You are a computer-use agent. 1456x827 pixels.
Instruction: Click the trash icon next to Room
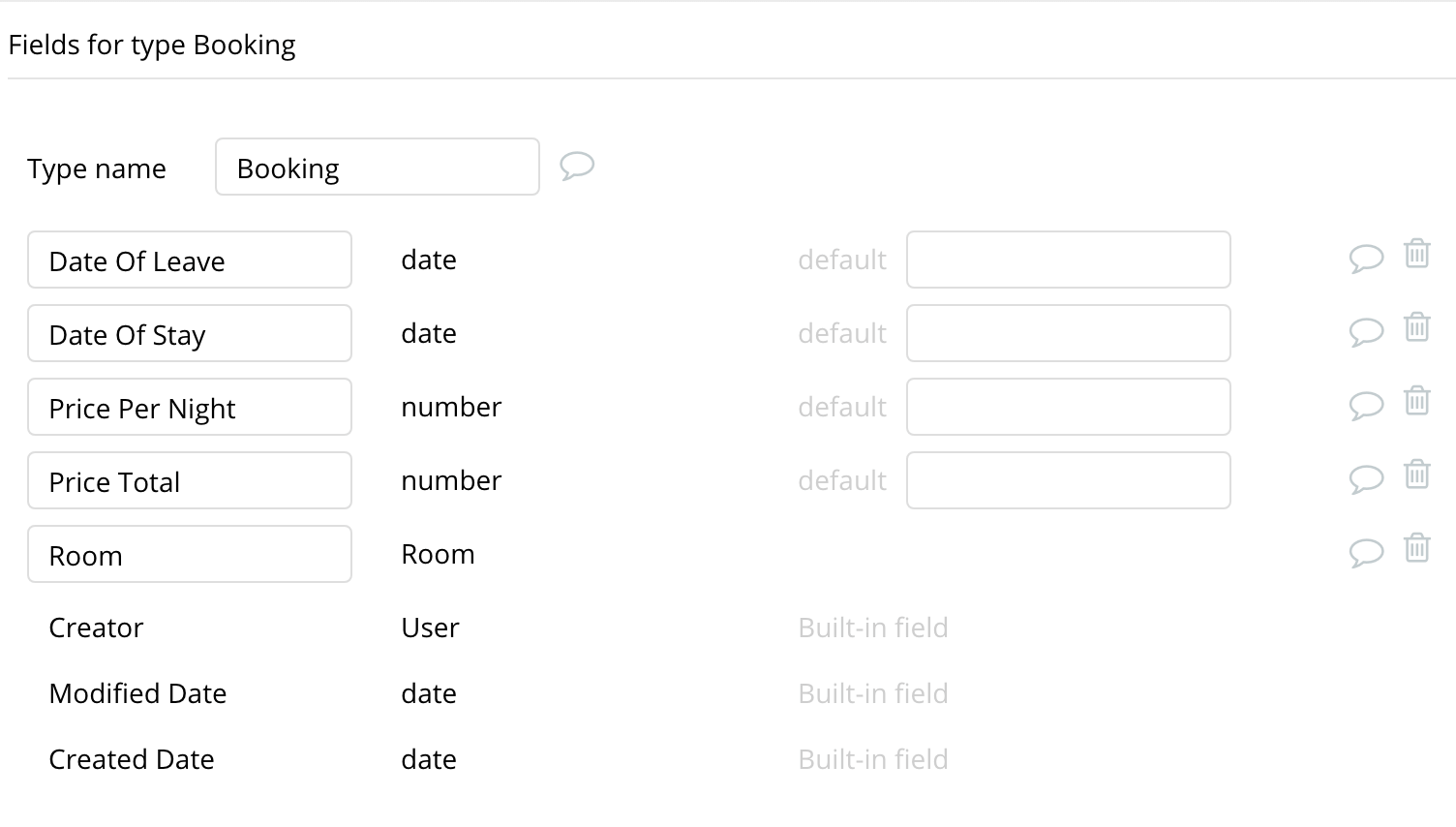click(1417, 545)
